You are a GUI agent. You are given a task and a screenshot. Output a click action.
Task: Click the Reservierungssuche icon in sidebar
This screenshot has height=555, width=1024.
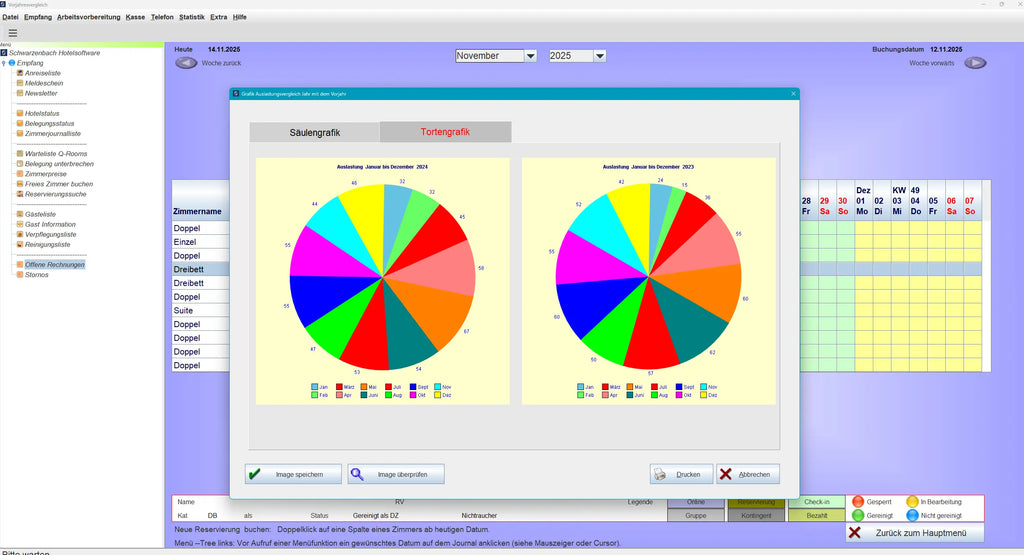pyautogui.click(x=20, y=194)
